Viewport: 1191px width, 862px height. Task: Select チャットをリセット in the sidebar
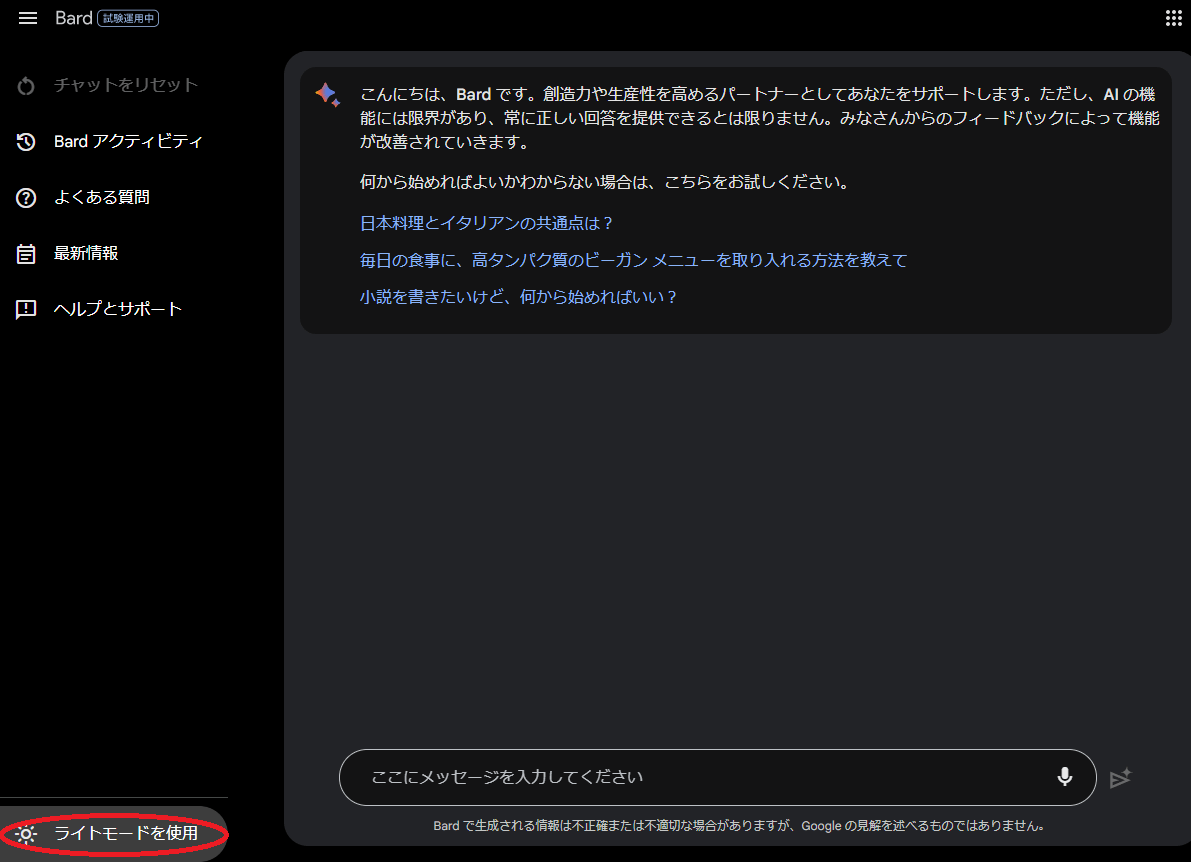coord(126,85)
